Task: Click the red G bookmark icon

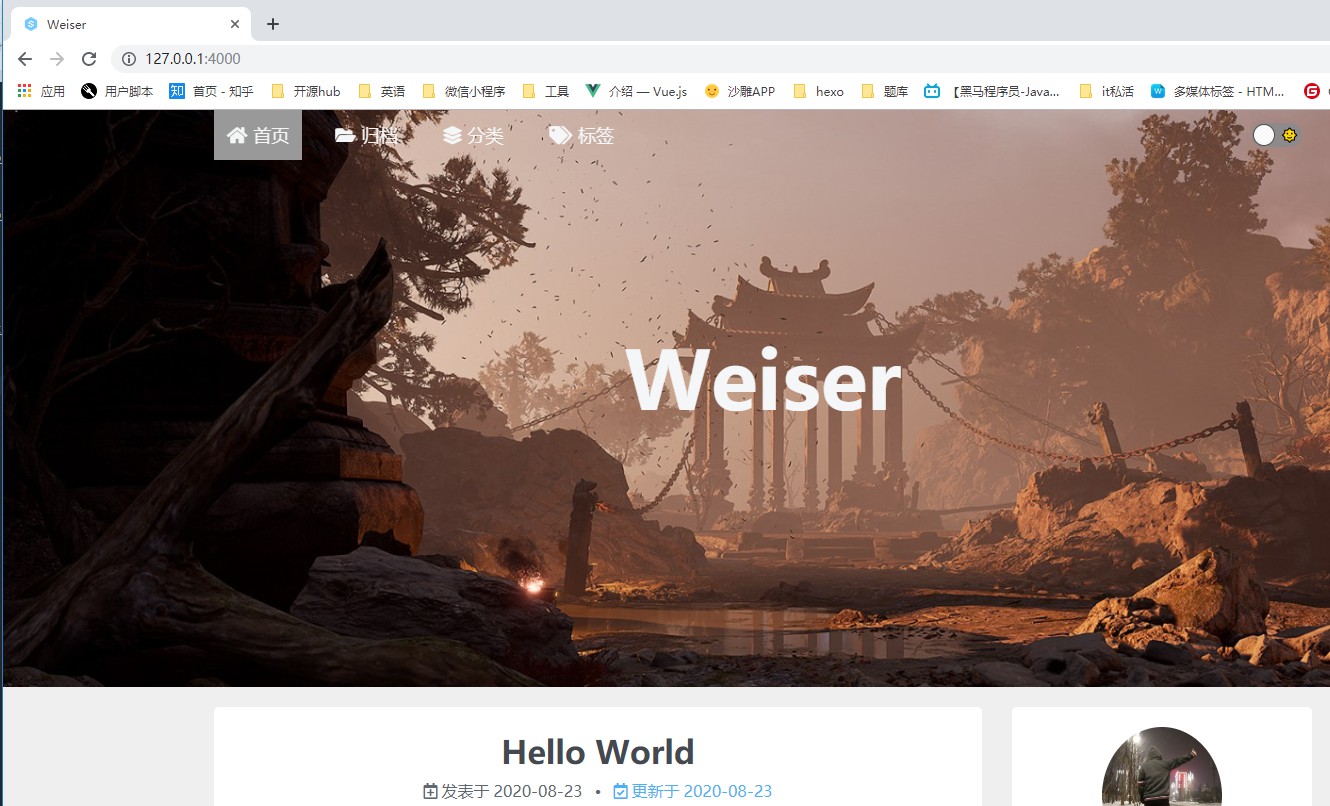Action: 1312,91
